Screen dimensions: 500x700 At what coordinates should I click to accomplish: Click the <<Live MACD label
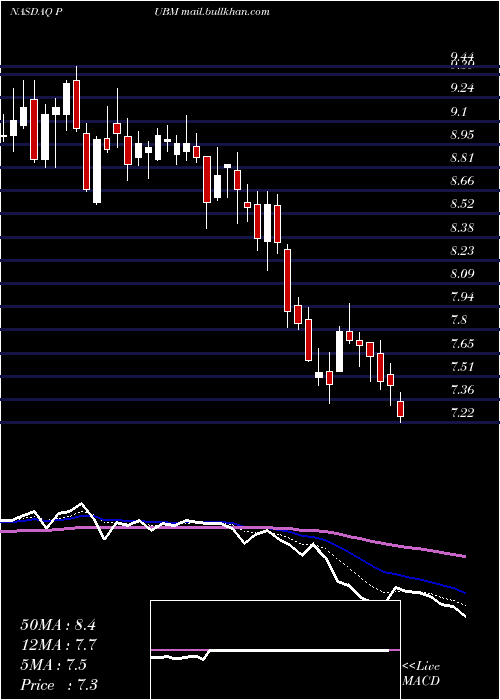pyautogui.click(x=421, y=674)
